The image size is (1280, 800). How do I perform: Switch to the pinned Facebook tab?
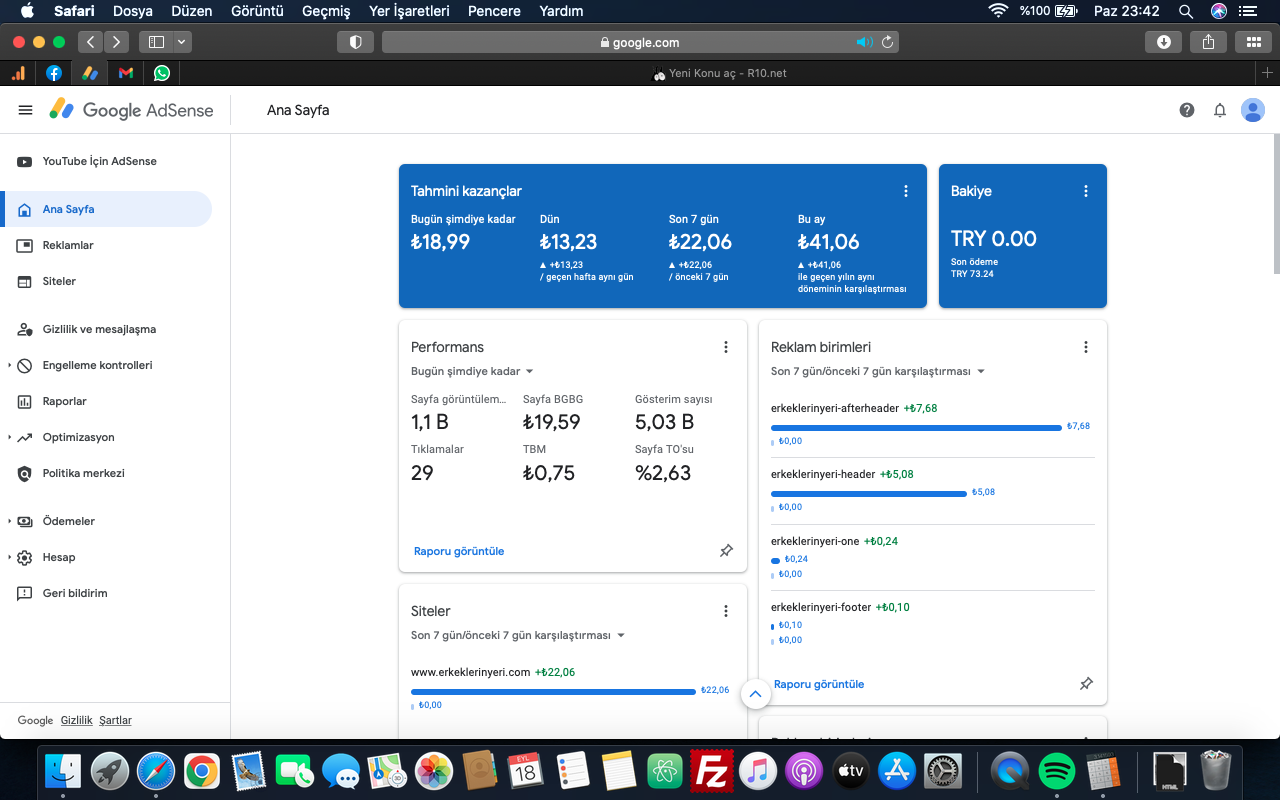point(54,73)
